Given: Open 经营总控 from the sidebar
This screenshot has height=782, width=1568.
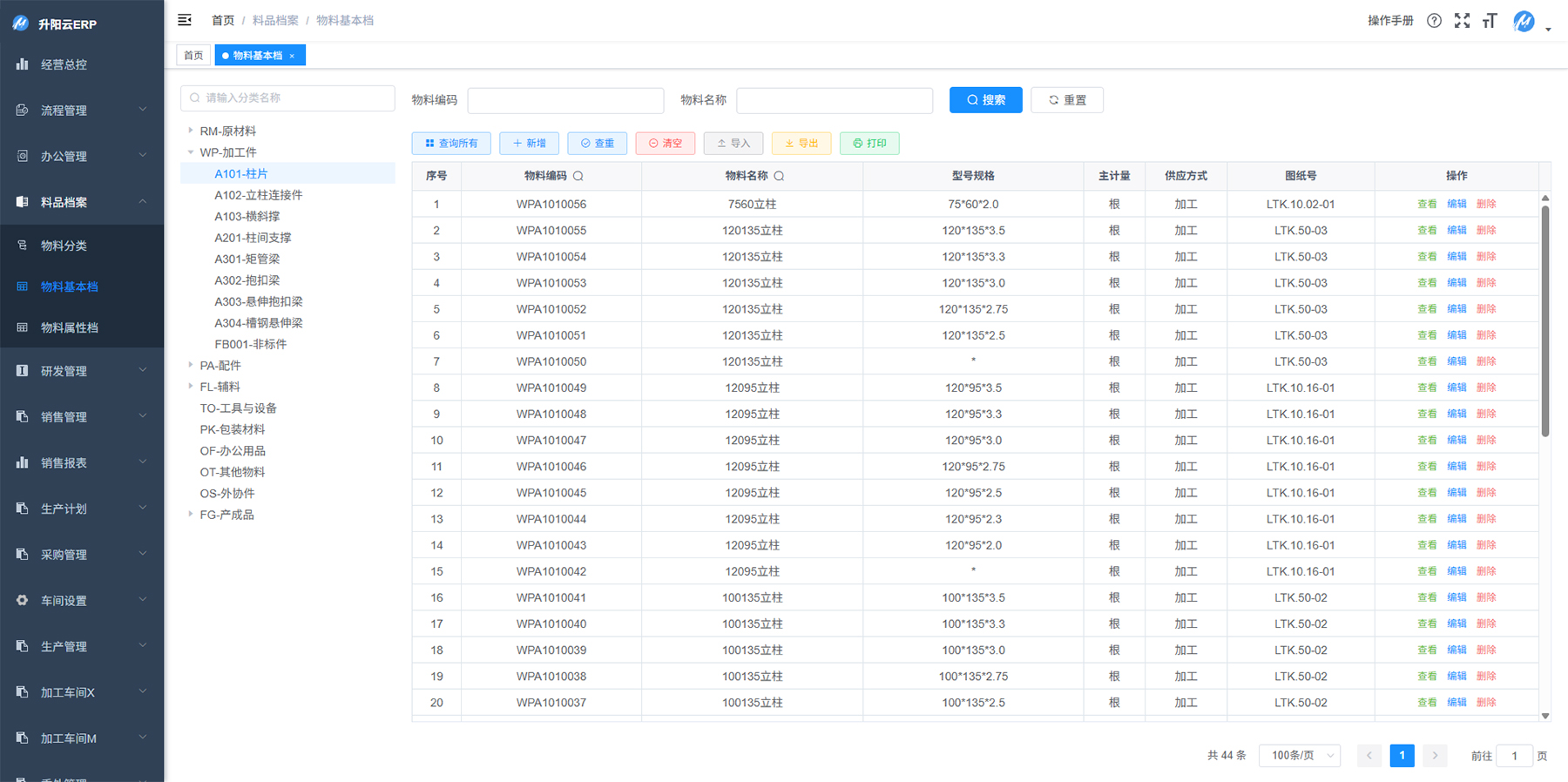Looking at the screenshot, I should [82, 64].
